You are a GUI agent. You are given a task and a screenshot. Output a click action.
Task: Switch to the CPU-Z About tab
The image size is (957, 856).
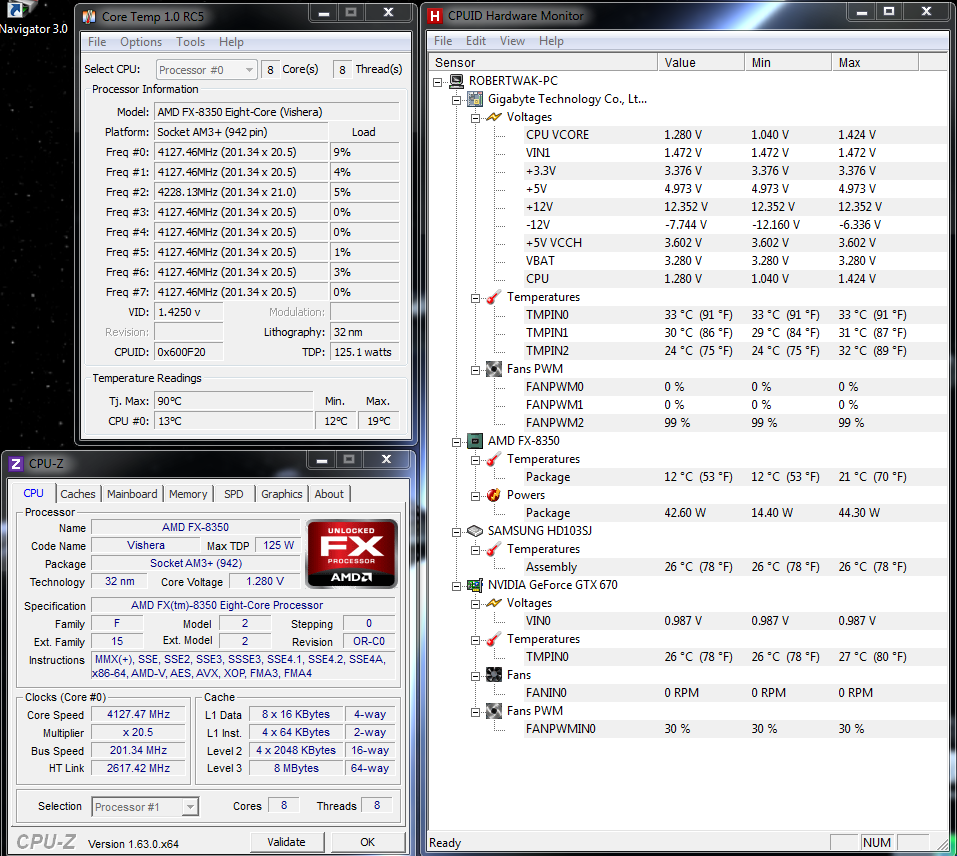[x=329, y=494]
